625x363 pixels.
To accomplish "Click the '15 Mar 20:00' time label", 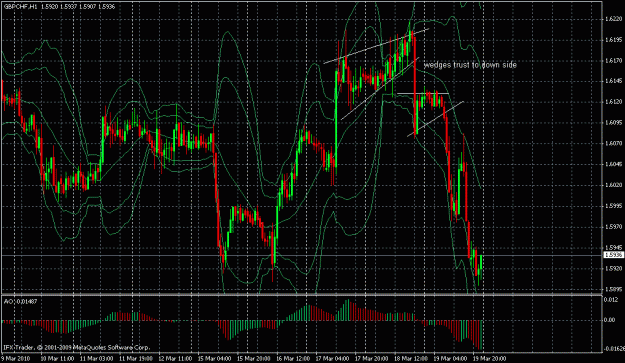I will point(254,359).
